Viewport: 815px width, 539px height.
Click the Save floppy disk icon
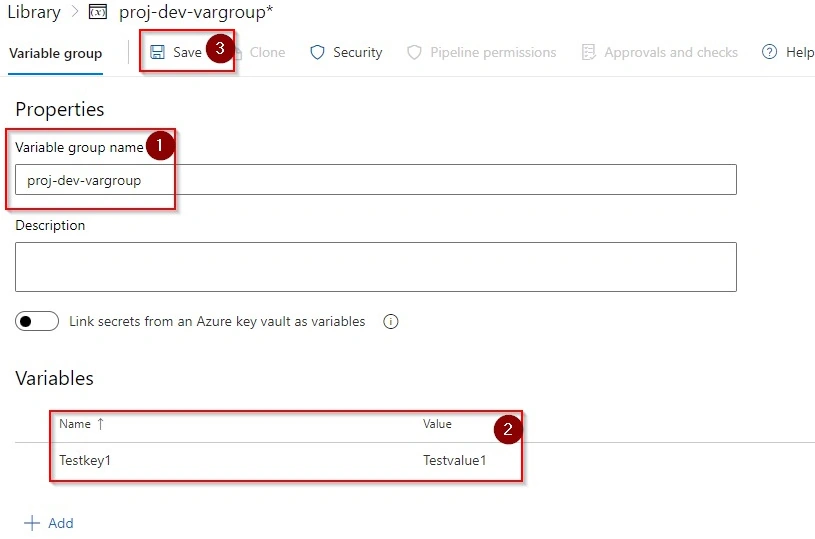[x=157, y=52]
